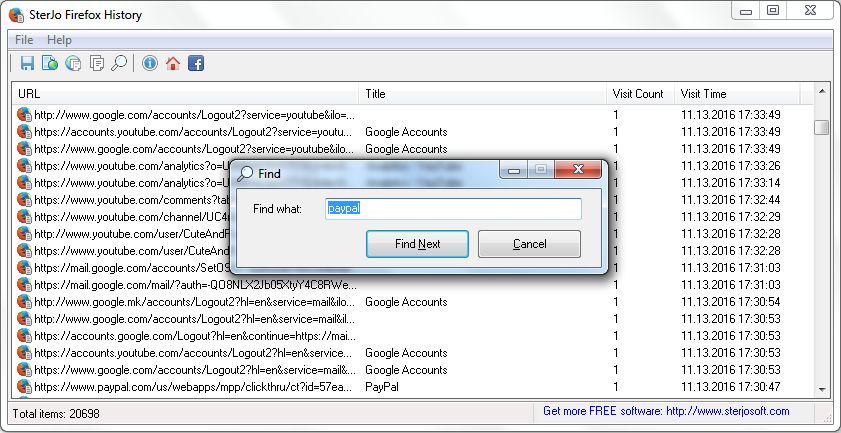Click the page-with-green-globe toolbar icon

(50, 63)
